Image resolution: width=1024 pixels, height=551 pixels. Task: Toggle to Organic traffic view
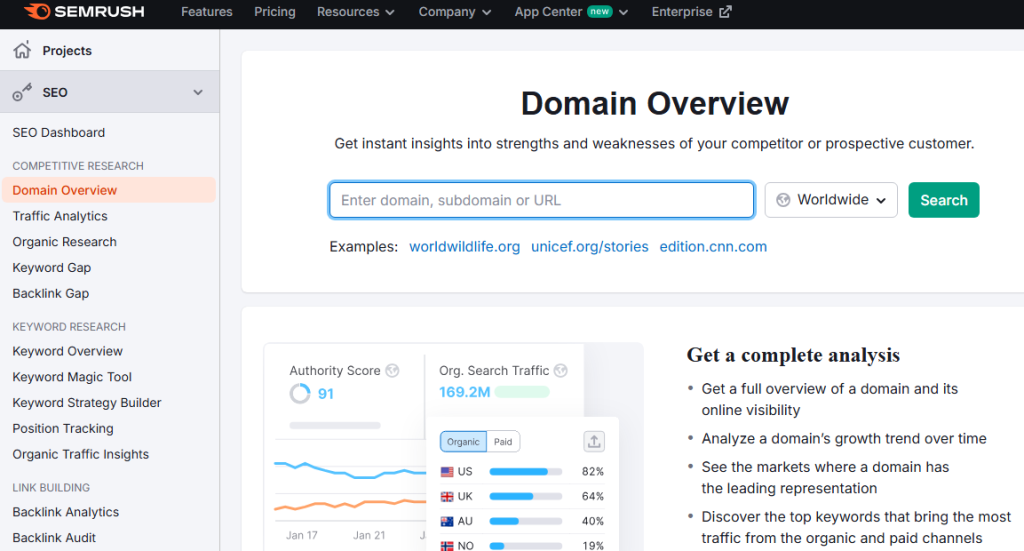(463, 441)
